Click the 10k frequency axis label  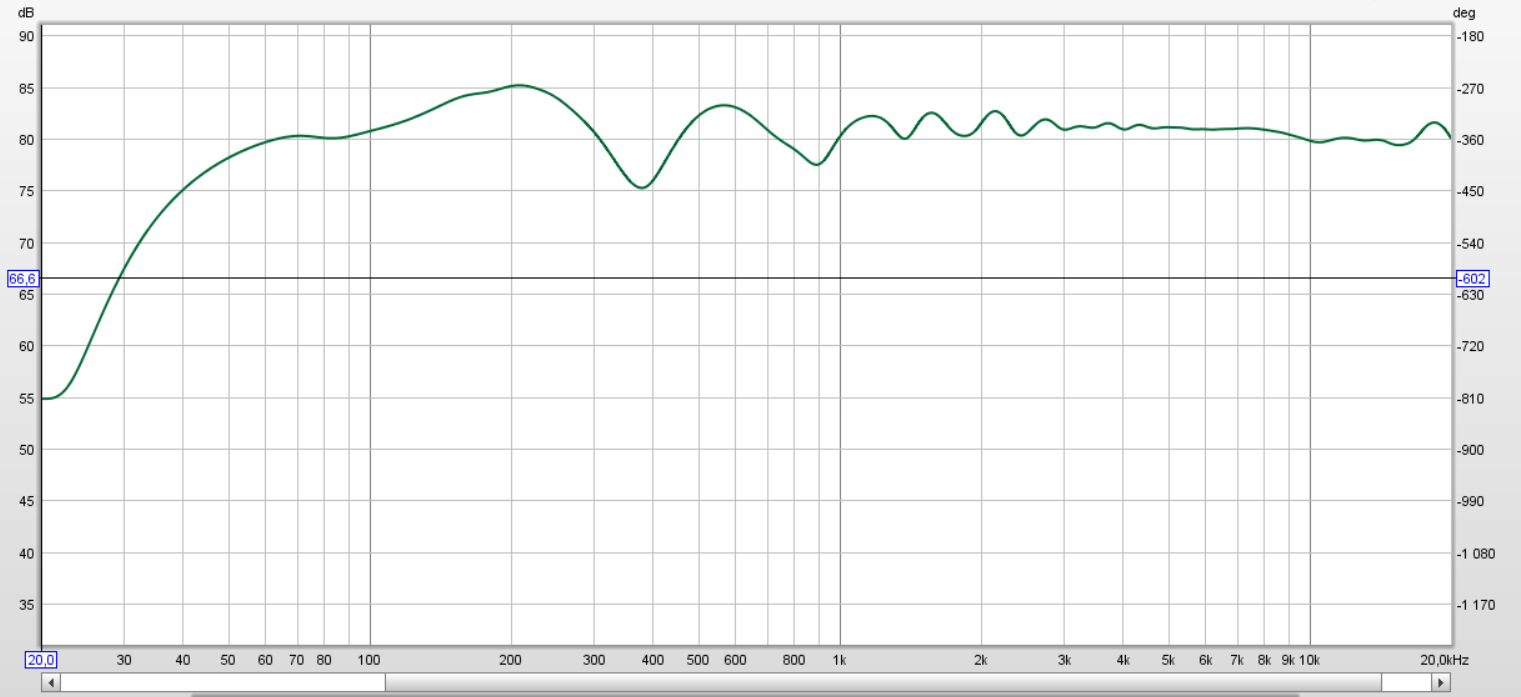1310,660
